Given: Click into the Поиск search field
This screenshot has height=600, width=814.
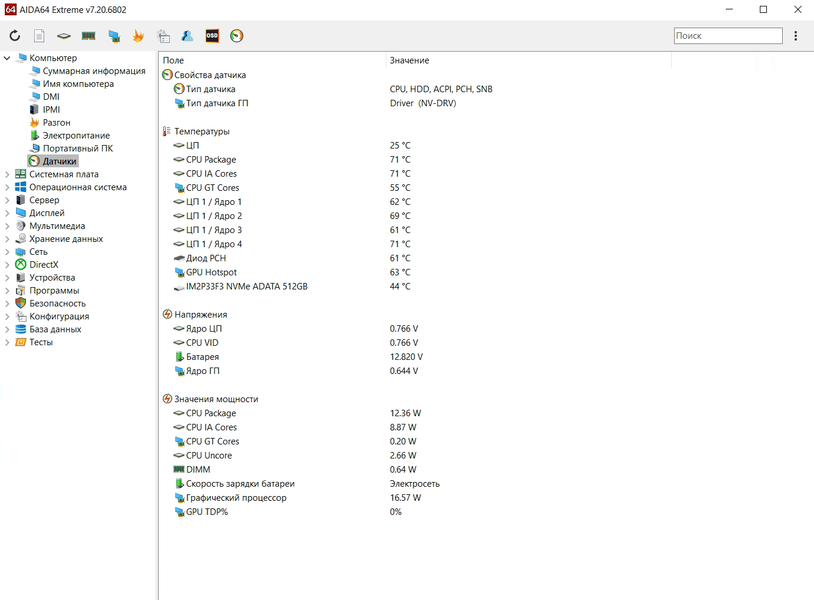Looking at the screenshot, I should [728, 35].
